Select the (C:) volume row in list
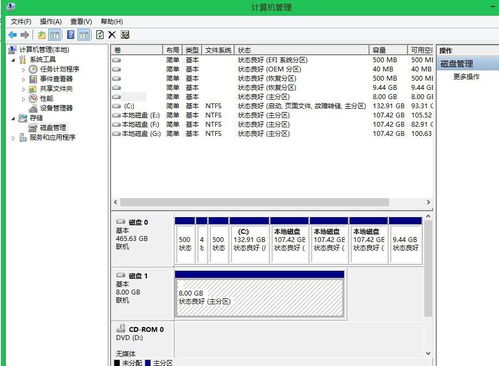499x366 pixels. click(x=272, y=106)
